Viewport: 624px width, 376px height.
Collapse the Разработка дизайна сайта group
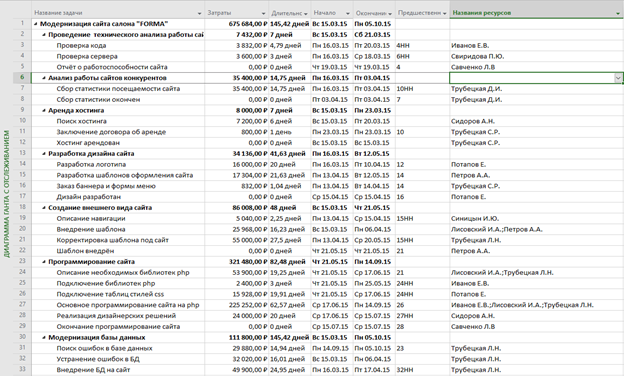point(44,154)
